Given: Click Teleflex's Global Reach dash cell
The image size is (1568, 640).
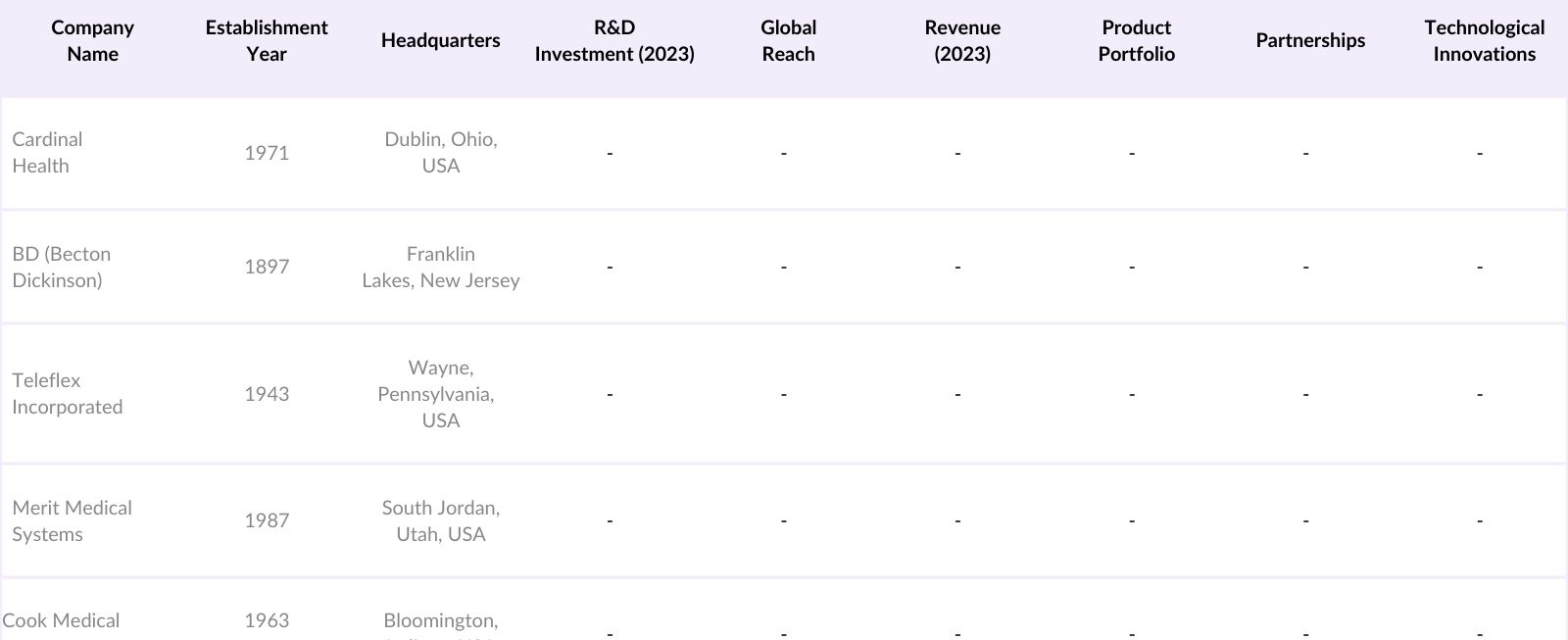Looking at the screenshot, I should 784,394.
